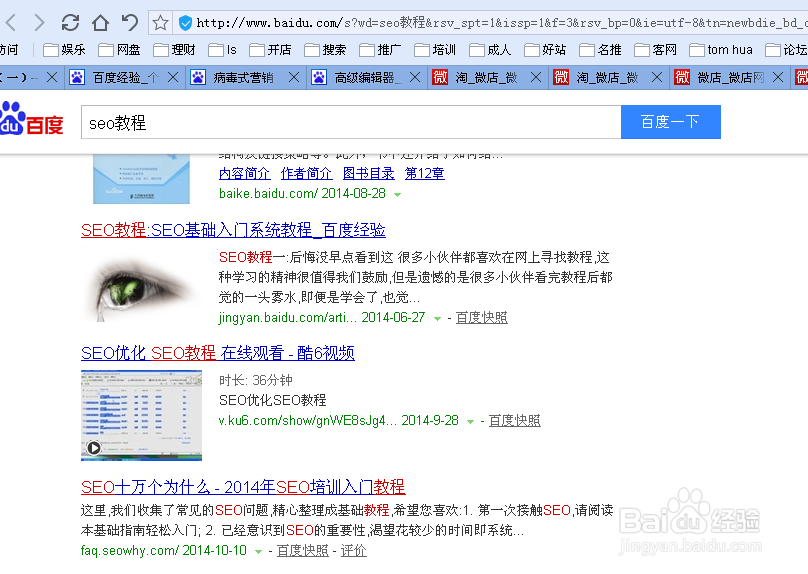Open 百度快照 for the faq.seowhy.com result
Screen dimensions: 808x574
[302, 550]
